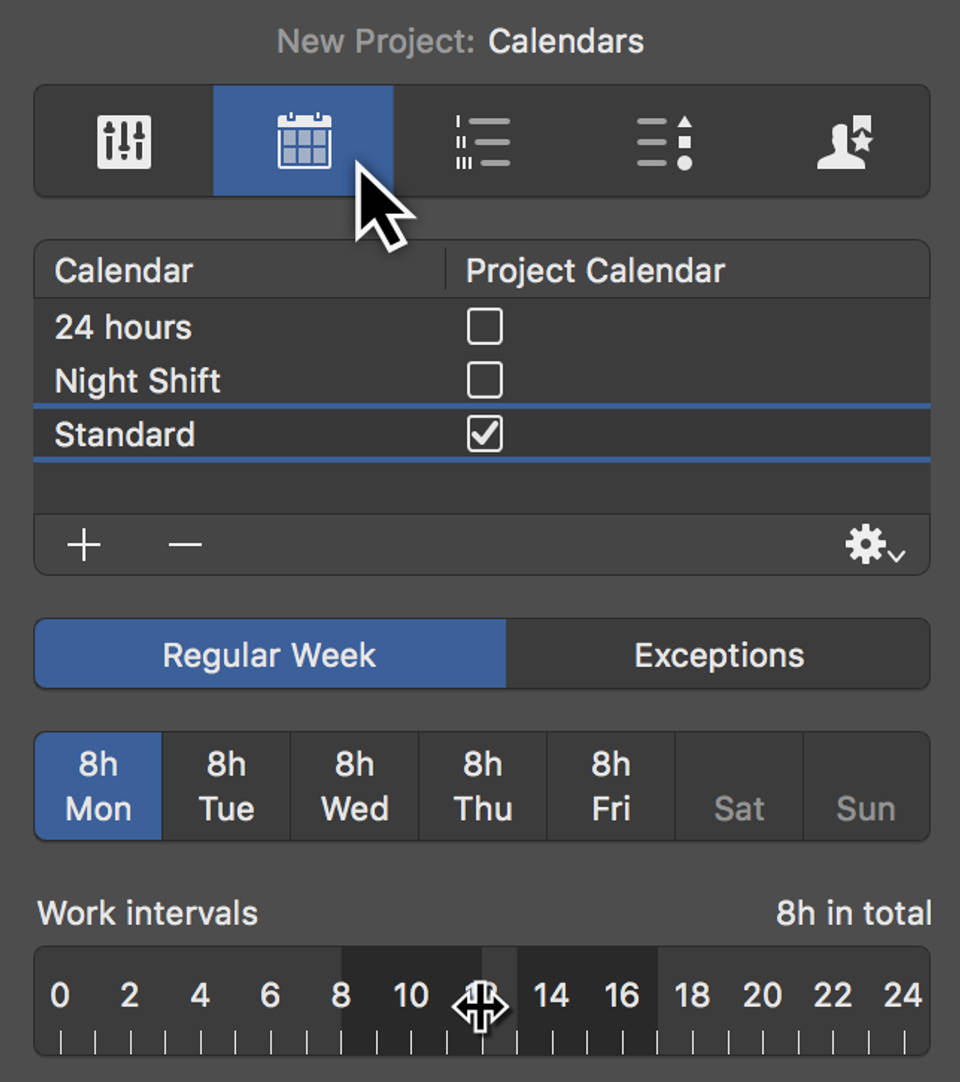Uncheck the Standard project calendar checkbox

point(484,434)
